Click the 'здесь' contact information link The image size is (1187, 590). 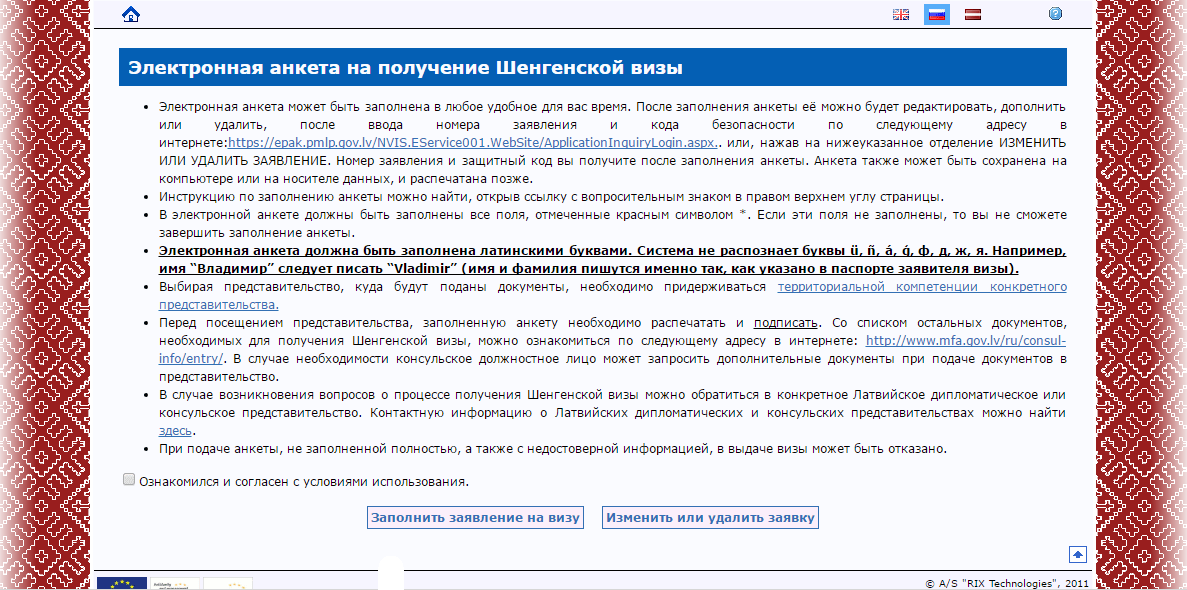click(176, 430)
